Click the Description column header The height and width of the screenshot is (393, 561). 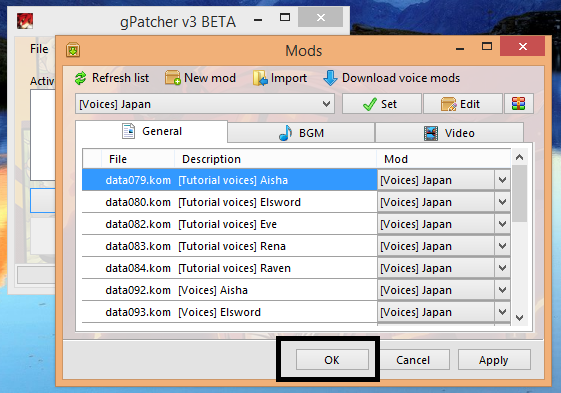[x=275, y=159]
